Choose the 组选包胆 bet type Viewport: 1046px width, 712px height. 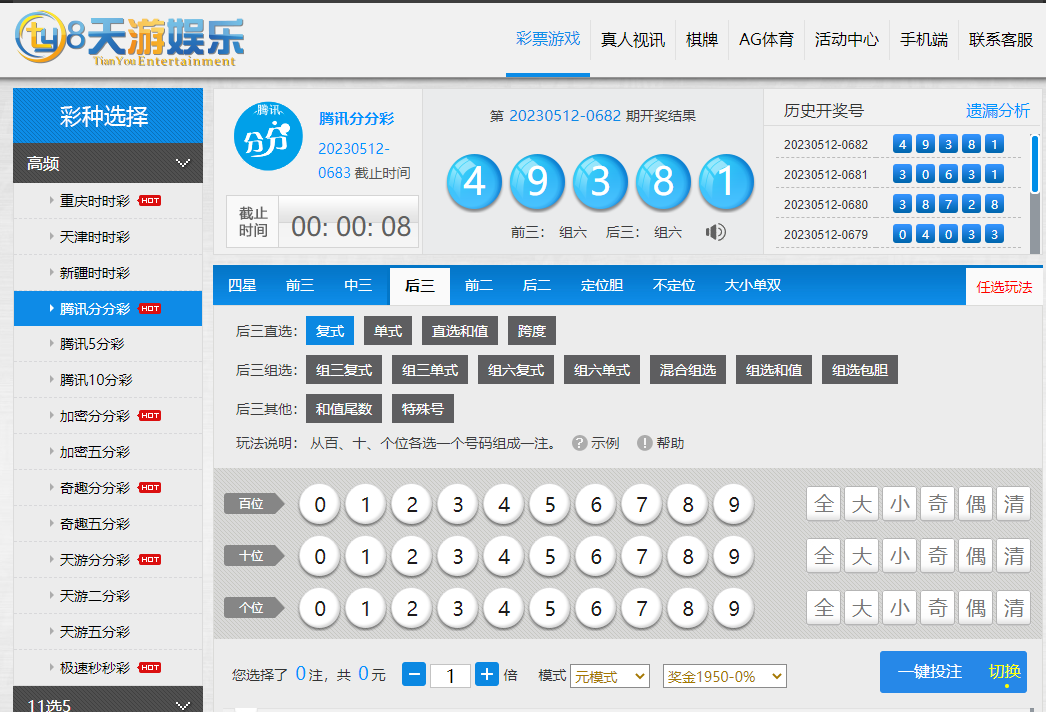click(860, 370)
